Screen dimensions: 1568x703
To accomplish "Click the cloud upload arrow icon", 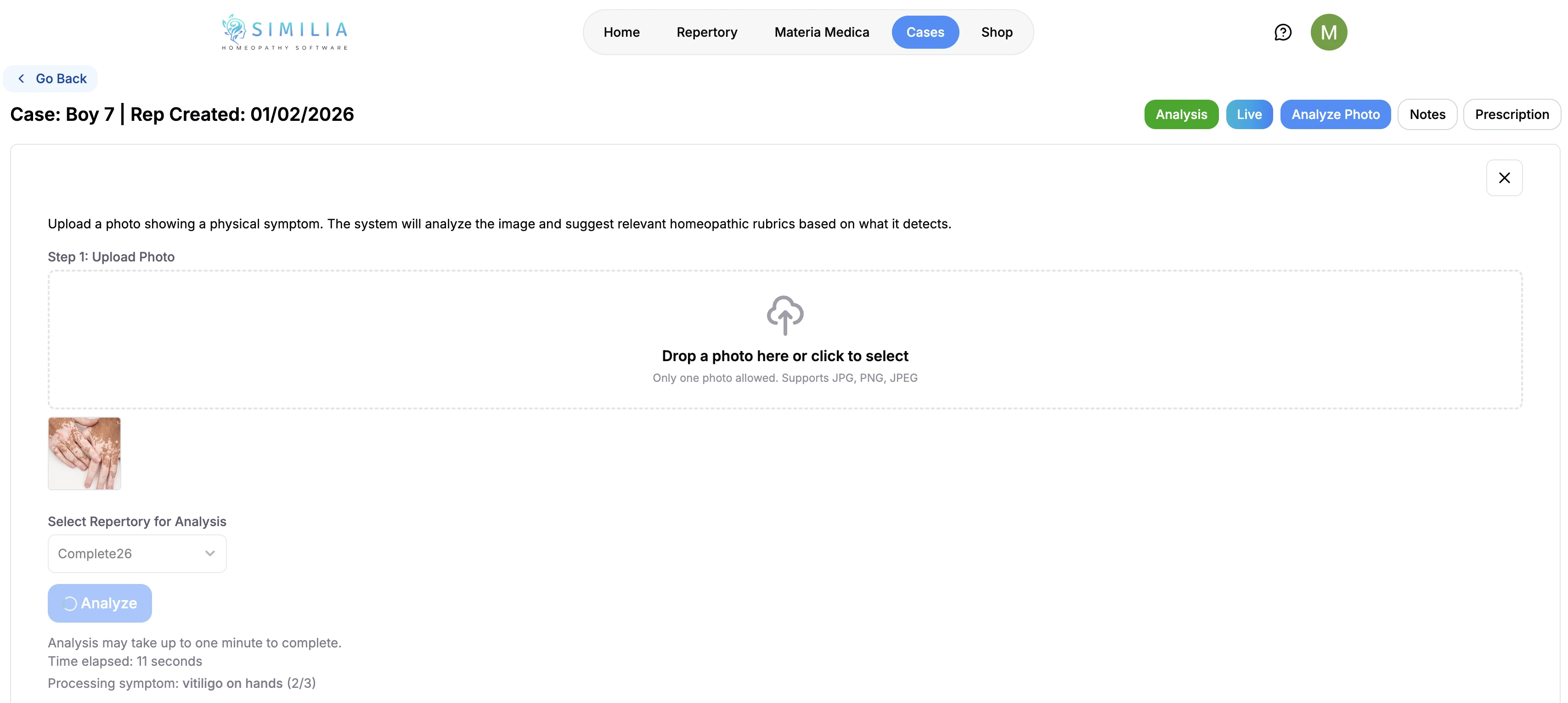I will tap(784, 315).
